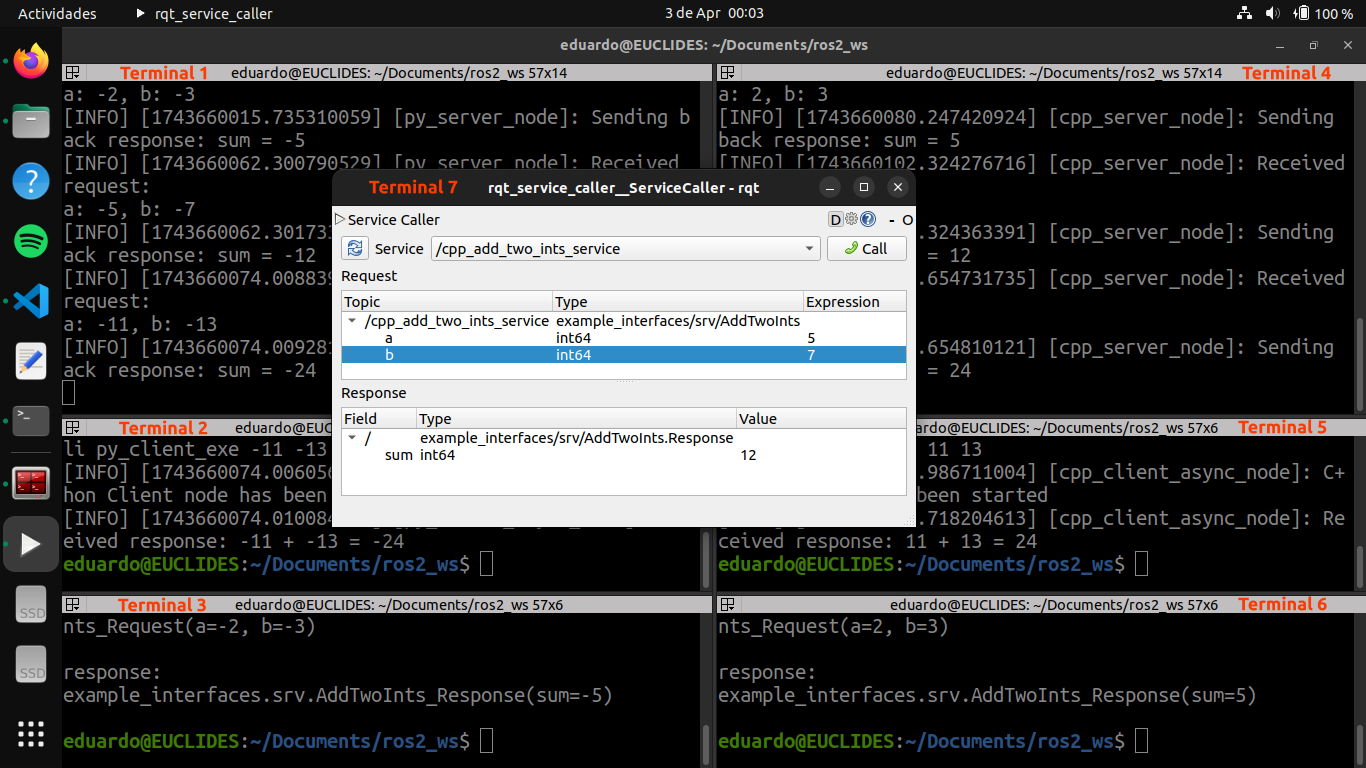Click the Topic column header
The height and width of the screenshot is (768, 1366).
(x=447, y=302)
